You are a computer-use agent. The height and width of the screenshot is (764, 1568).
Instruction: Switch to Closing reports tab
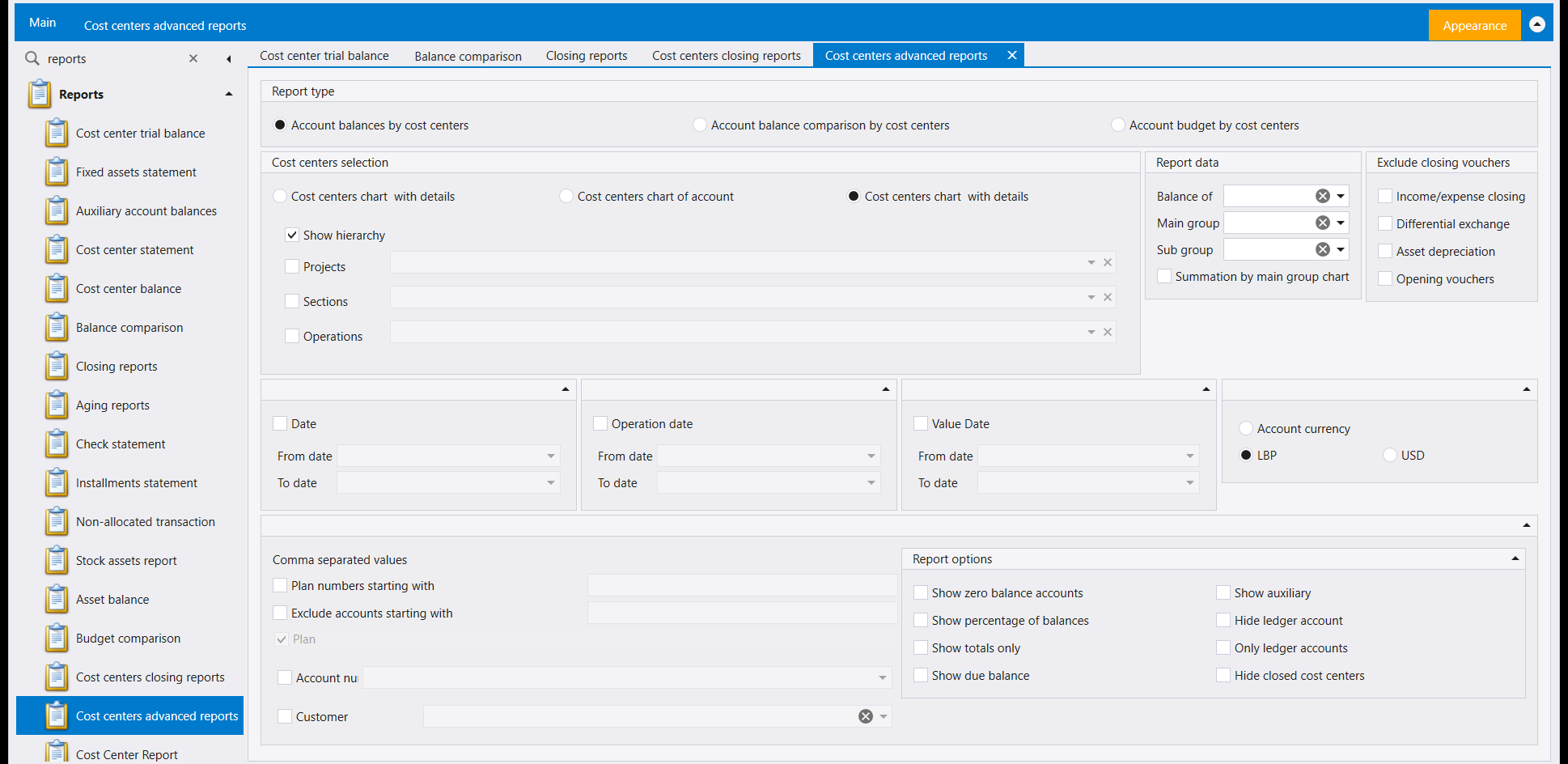(587, 55)
